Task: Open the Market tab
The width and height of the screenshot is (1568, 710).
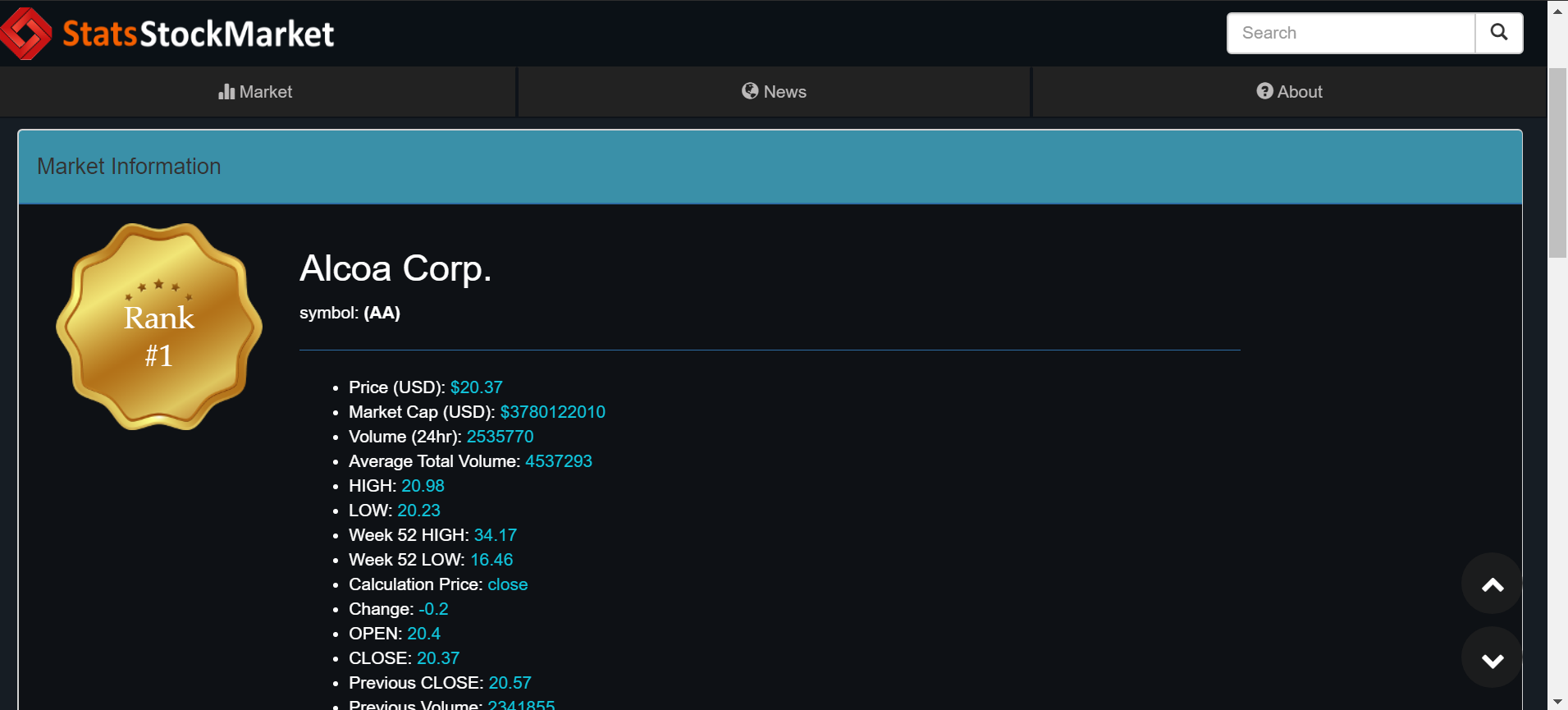Action: point(258,92)
